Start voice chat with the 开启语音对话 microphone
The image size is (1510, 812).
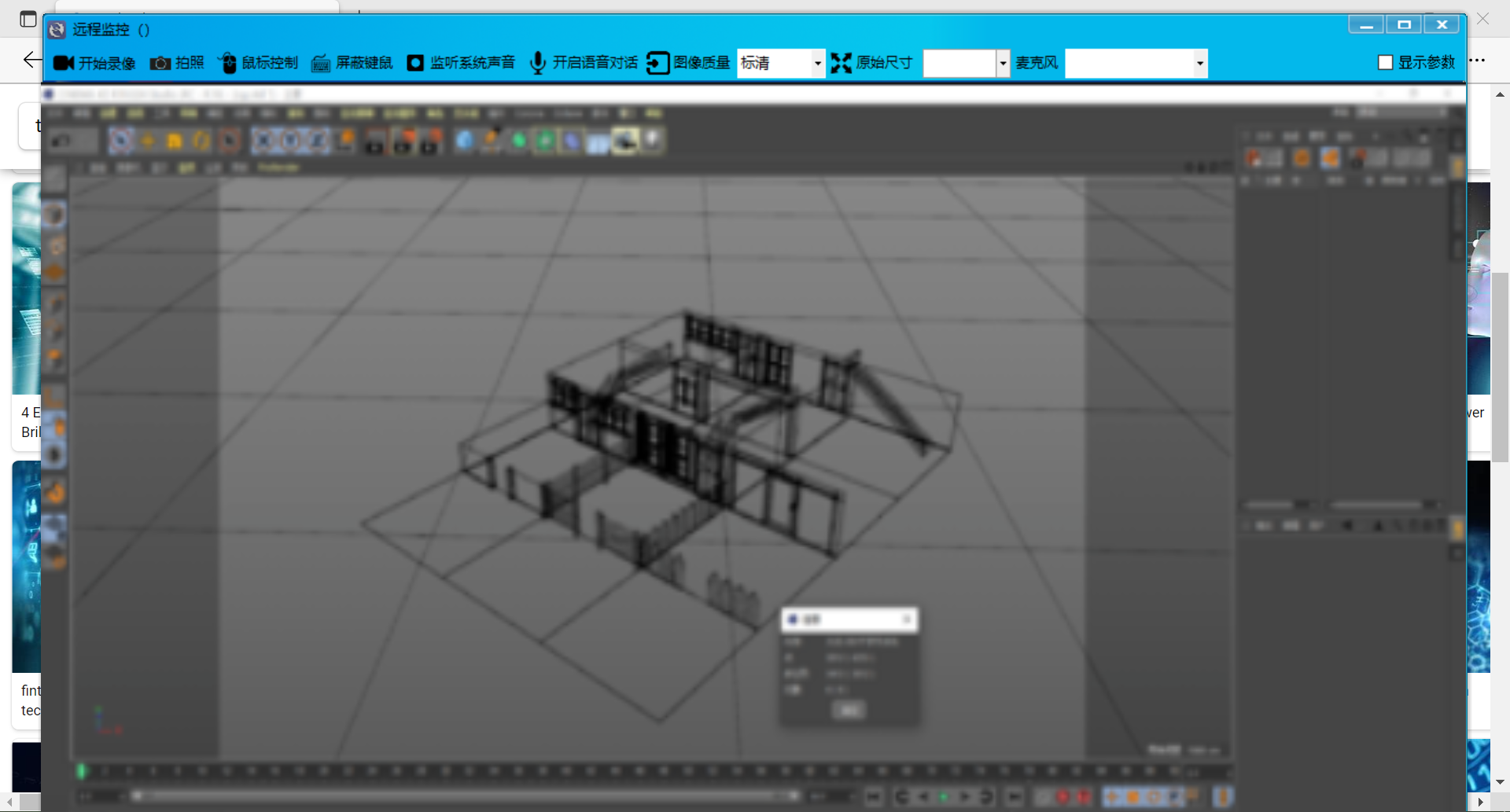click(x=538, y=63)
